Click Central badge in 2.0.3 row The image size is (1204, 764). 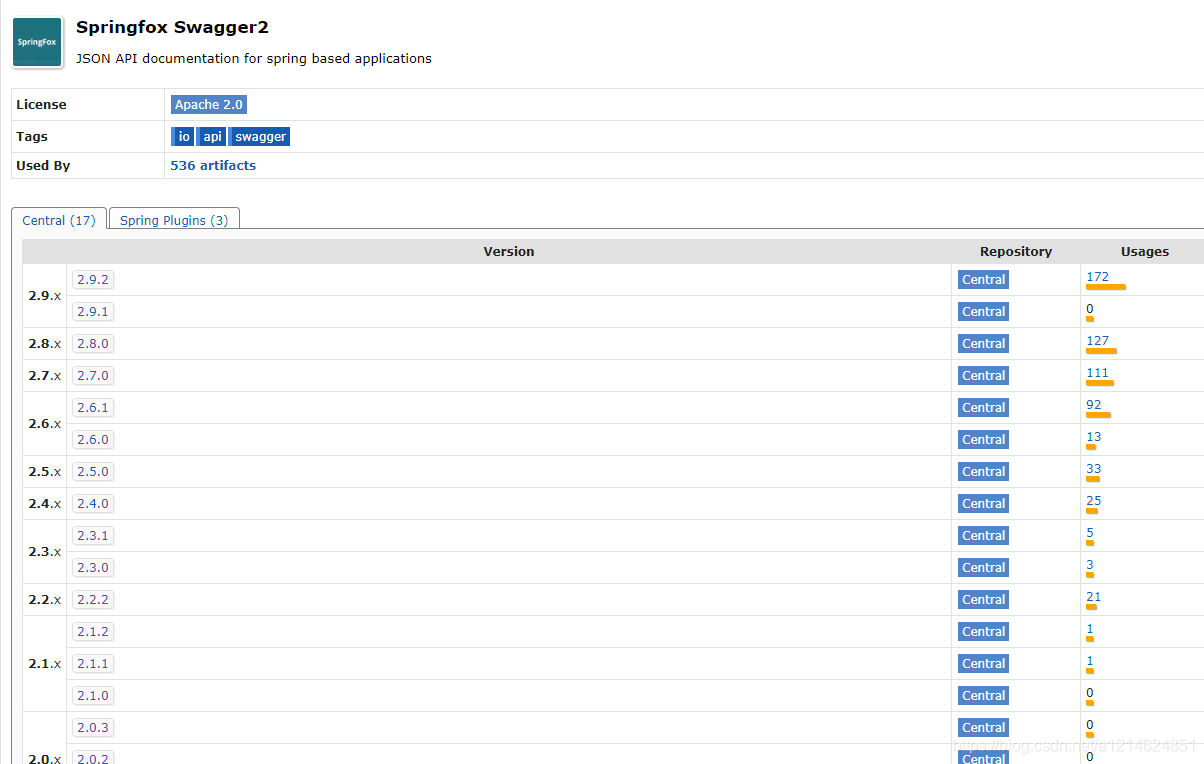(983, 728)
